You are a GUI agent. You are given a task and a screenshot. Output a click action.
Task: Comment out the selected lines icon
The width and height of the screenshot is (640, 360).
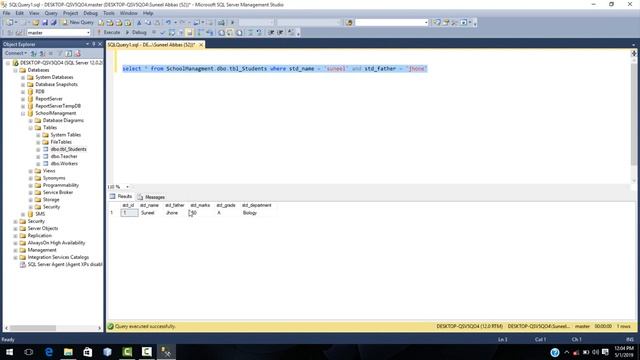pyautogui.click(x=251, y=32)
